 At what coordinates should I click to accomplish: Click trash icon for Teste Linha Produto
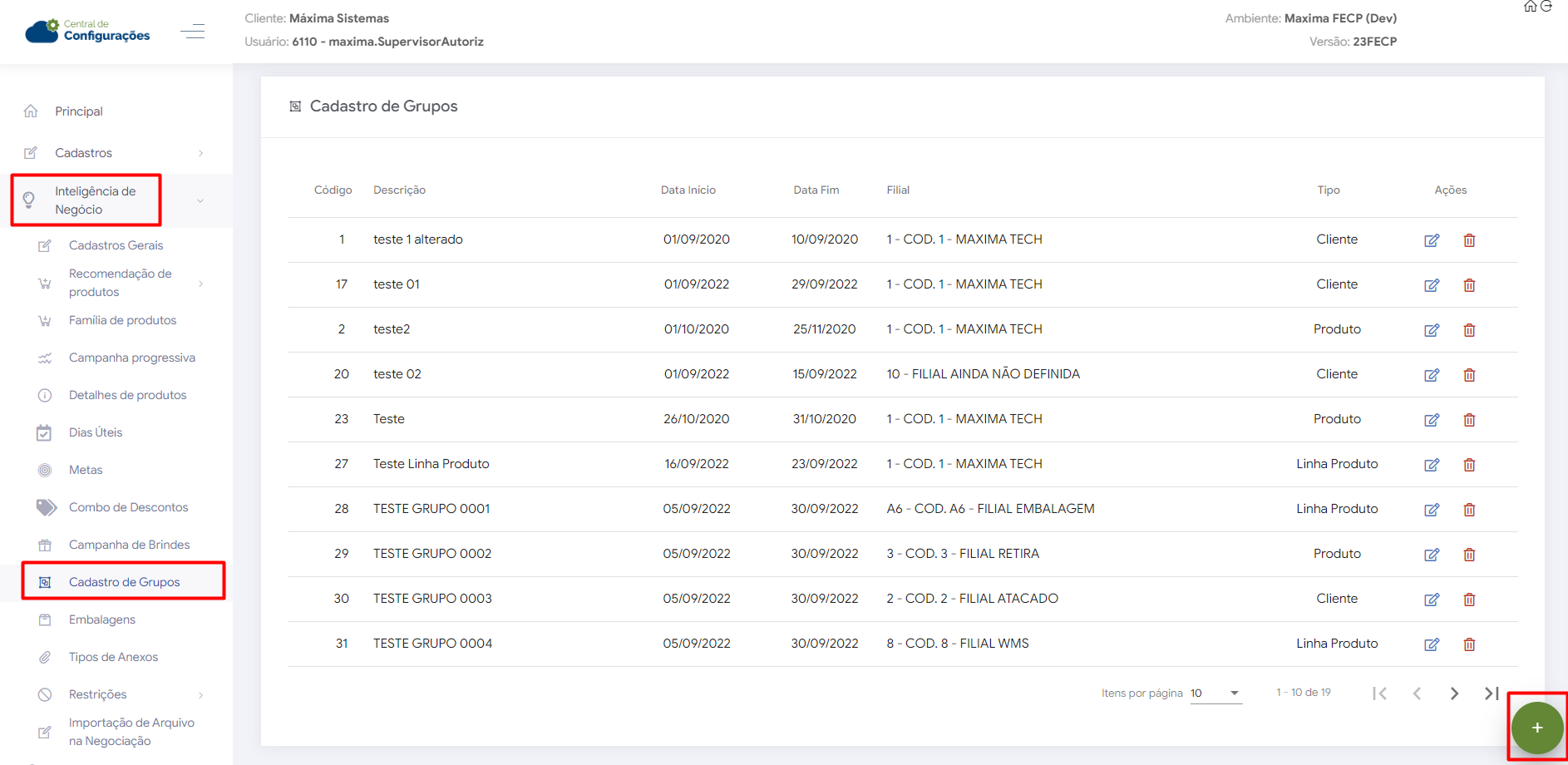(1469, 465)
